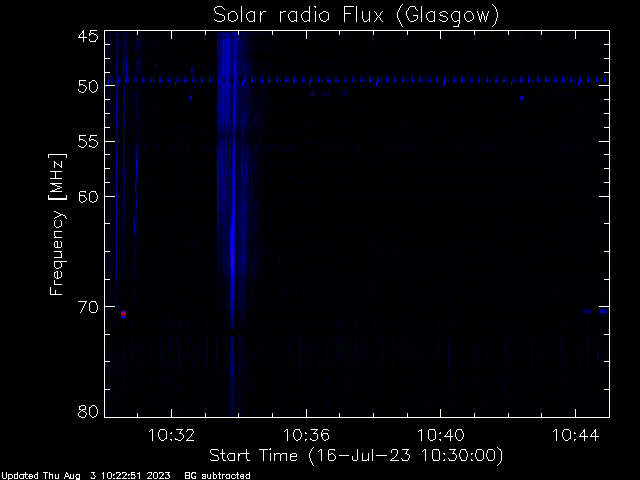This screenshot has width=640, height=480.
Task: Click the red marker near 70 MHz
Action: (123, 314)
